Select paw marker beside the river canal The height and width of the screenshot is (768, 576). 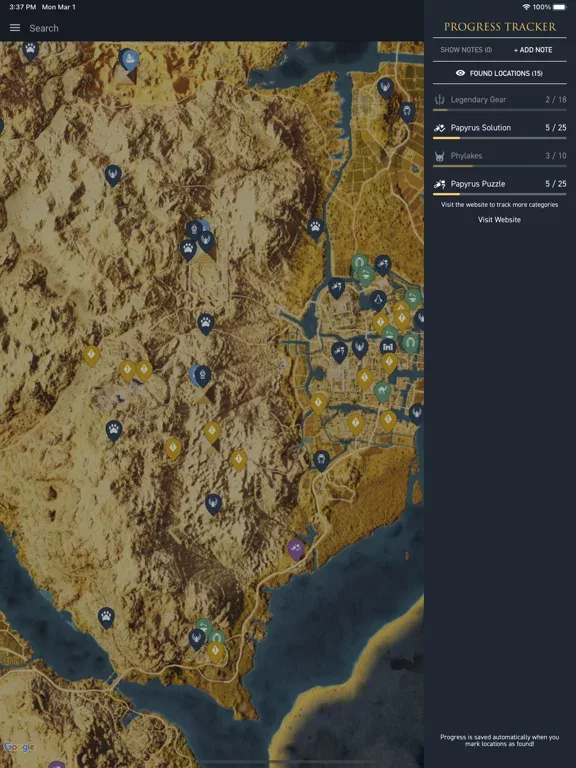[315, 228]
